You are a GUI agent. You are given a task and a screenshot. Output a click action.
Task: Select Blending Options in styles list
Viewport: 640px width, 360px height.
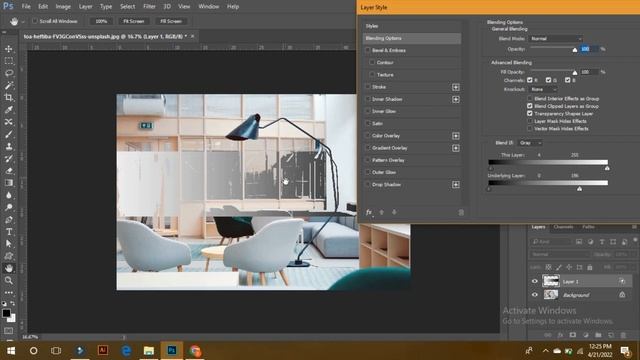[412, 38]
